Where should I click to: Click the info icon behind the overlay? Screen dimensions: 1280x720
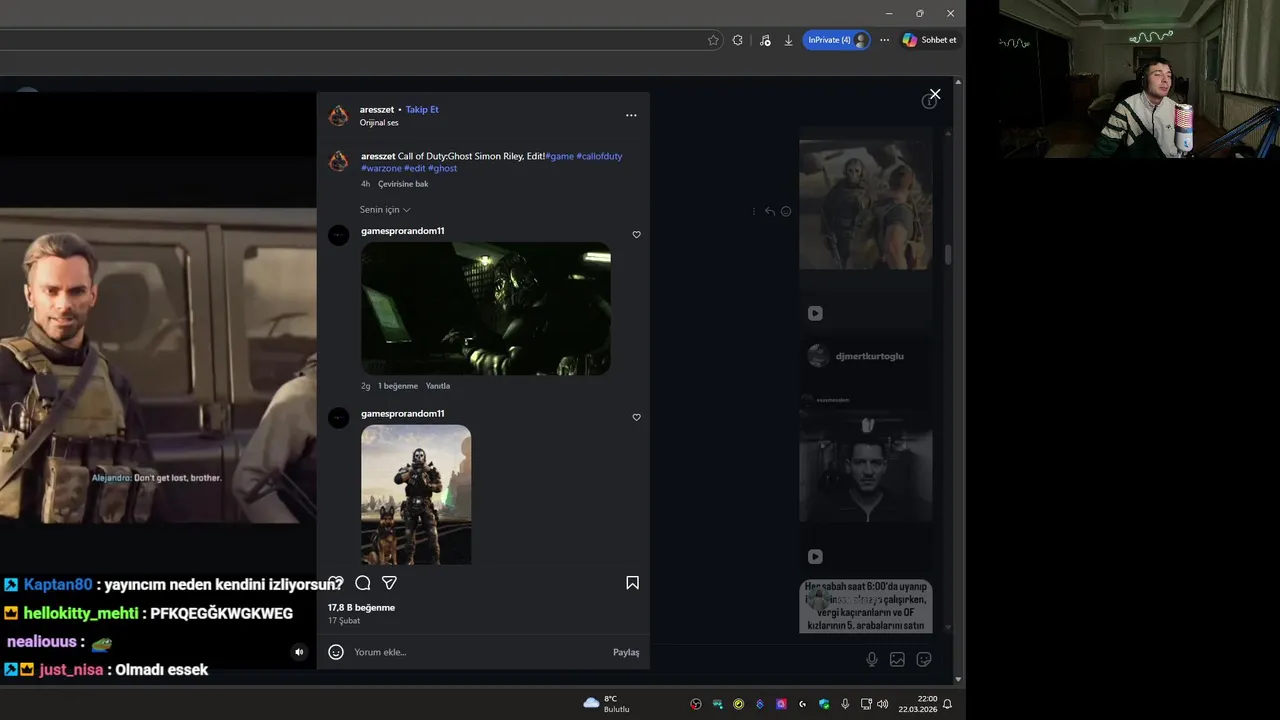pos(928,102)
